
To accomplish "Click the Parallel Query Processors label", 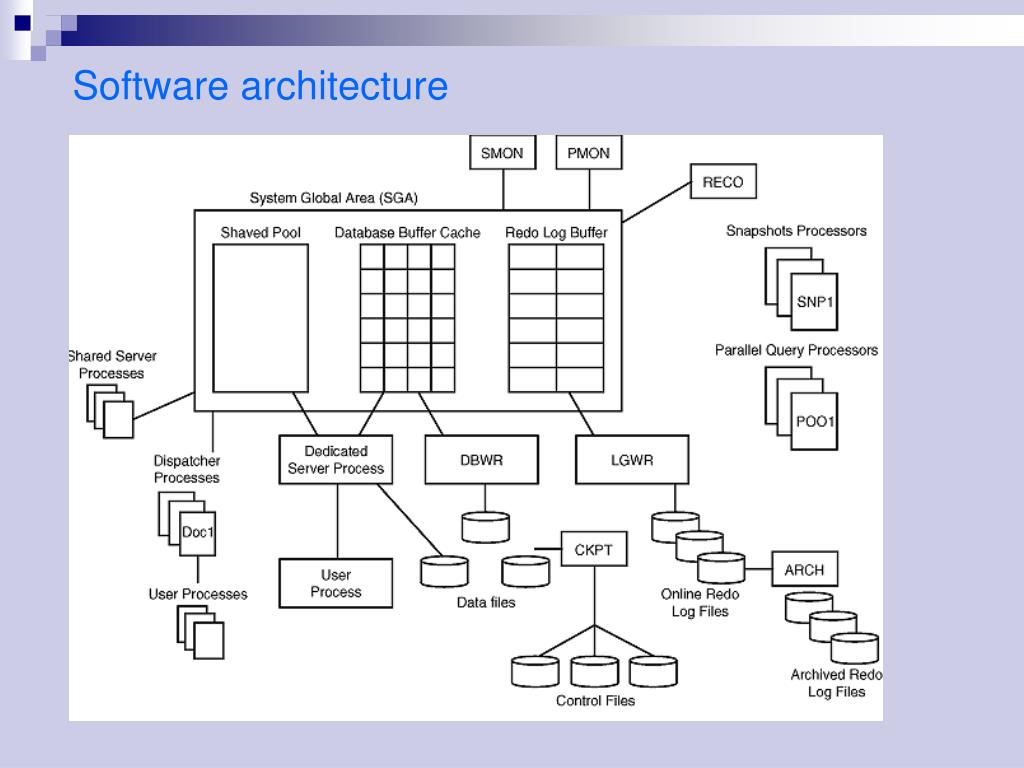I will click(796, 350).
